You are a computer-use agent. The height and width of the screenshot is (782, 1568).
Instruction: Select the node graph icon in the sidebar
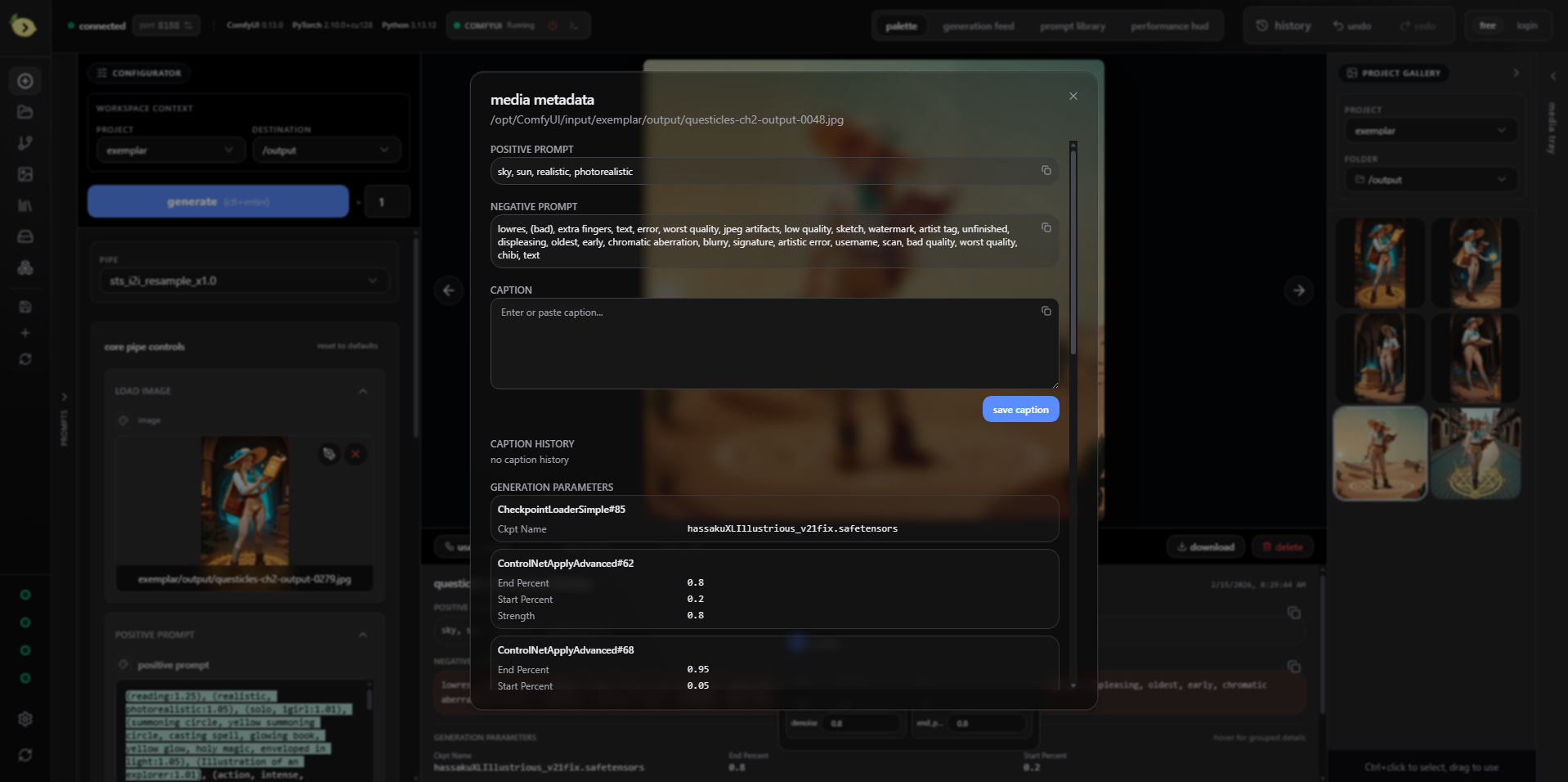25,142
